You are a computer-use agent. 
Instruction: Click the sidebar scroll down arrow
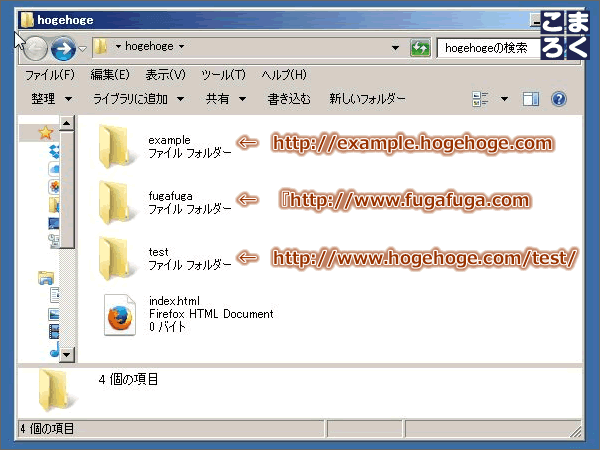[x=67, y=354]
